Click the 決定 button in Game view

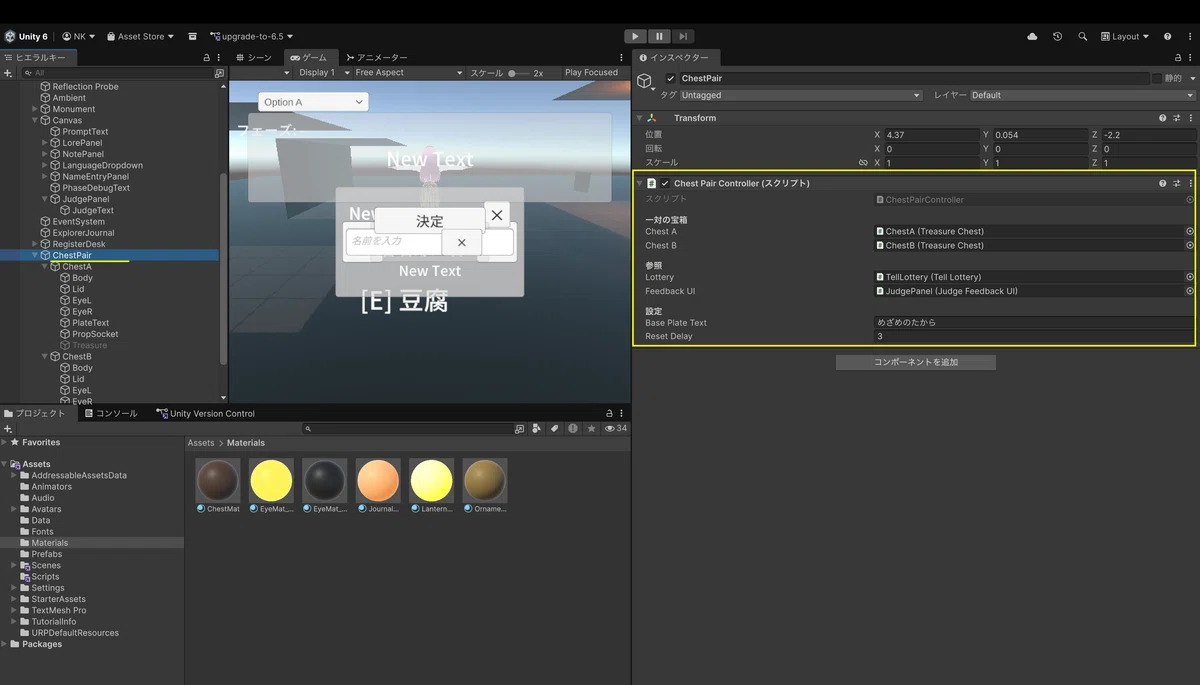click(429, 221)
